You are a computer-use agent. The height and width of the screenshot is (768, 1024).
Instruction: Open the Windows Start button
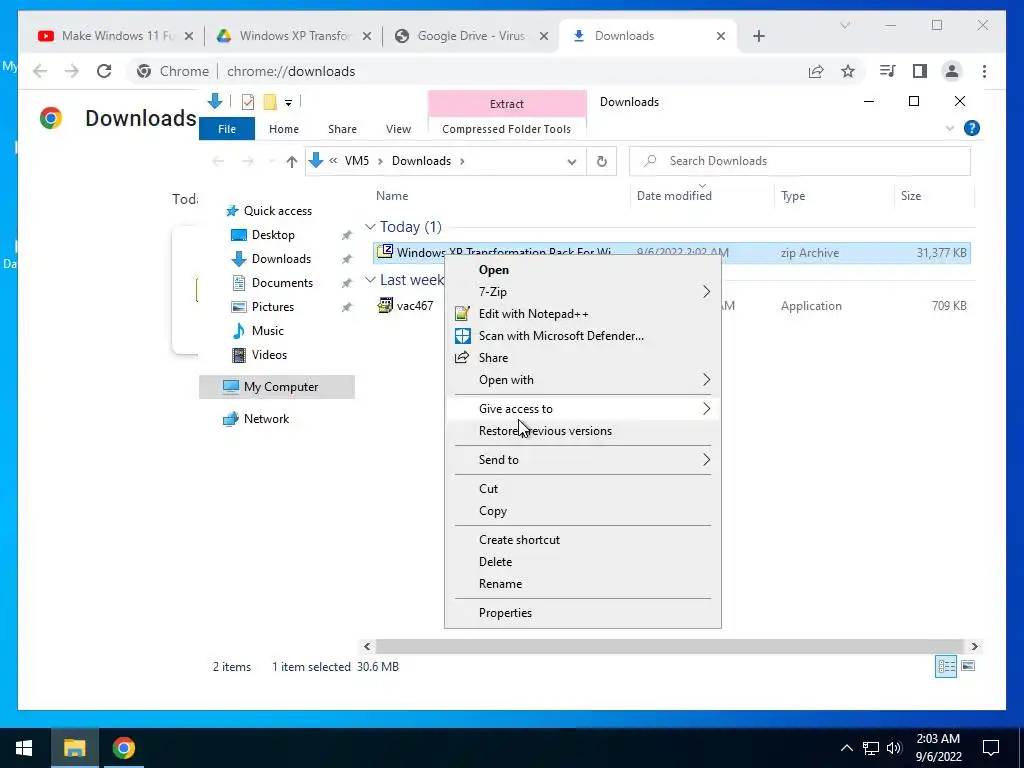(x=24, y=748)
